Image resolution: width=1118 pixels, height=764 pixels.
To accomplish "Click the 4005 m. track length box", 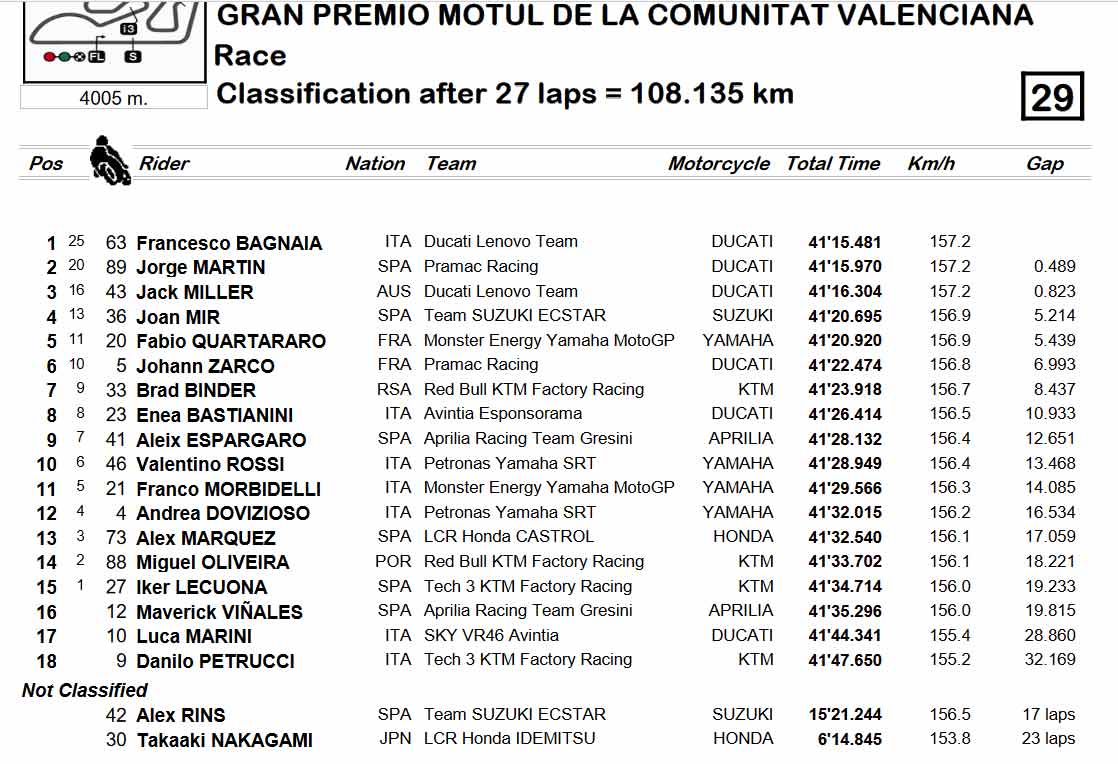I will 114,98.
